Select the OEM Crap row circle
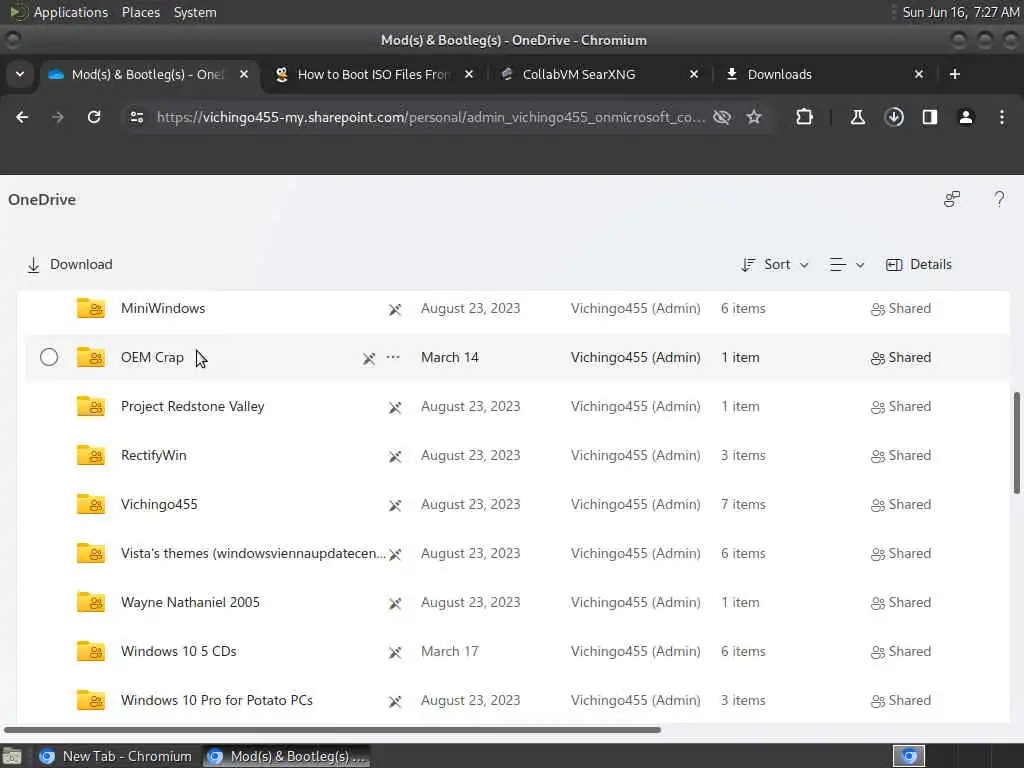Viewport: 1024px width, 768px height. coord(49,357)
